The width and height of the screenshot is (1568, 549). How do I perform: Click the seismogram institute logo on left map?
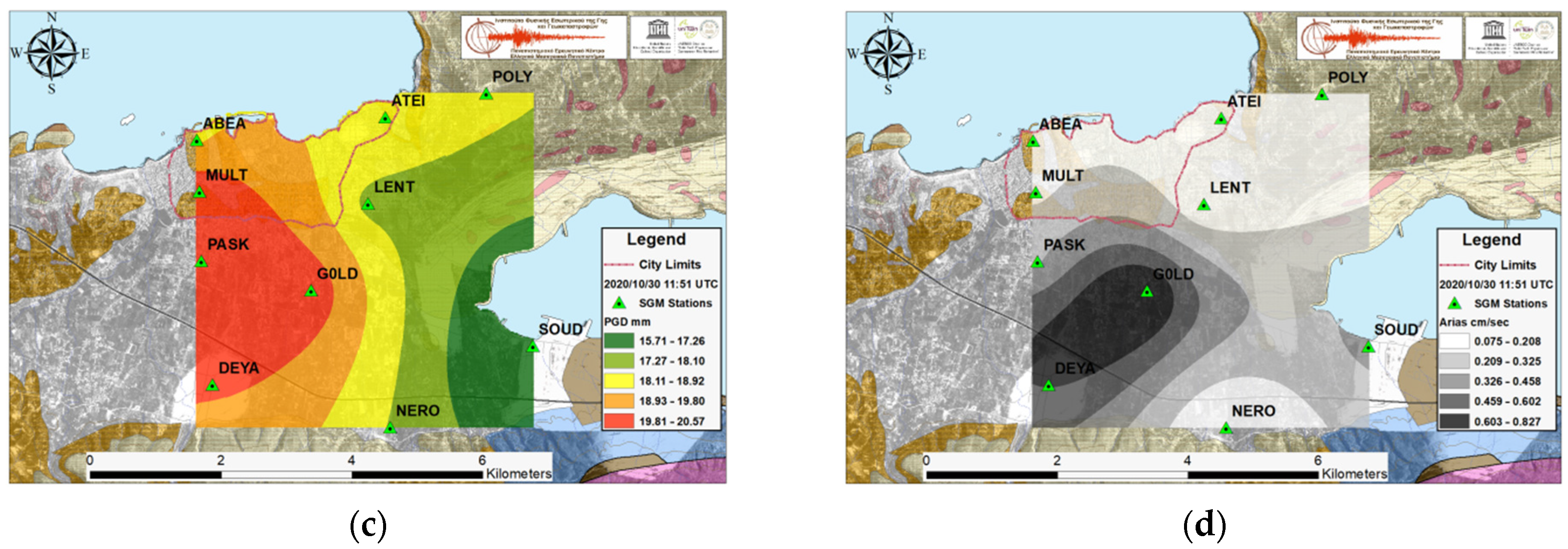[x=543, y=38]
